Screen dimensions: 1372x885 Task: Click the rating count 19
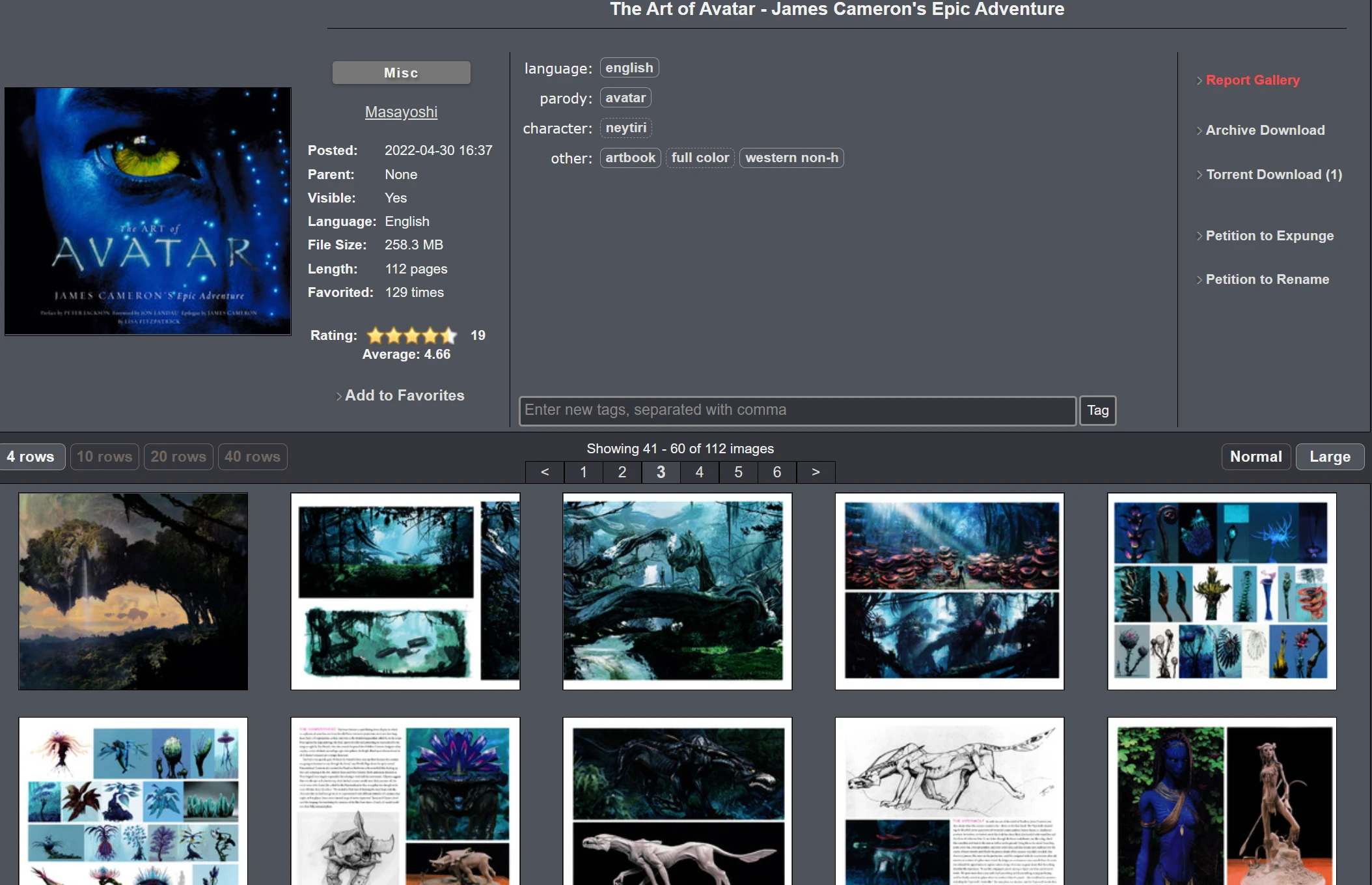coord(478,335)
